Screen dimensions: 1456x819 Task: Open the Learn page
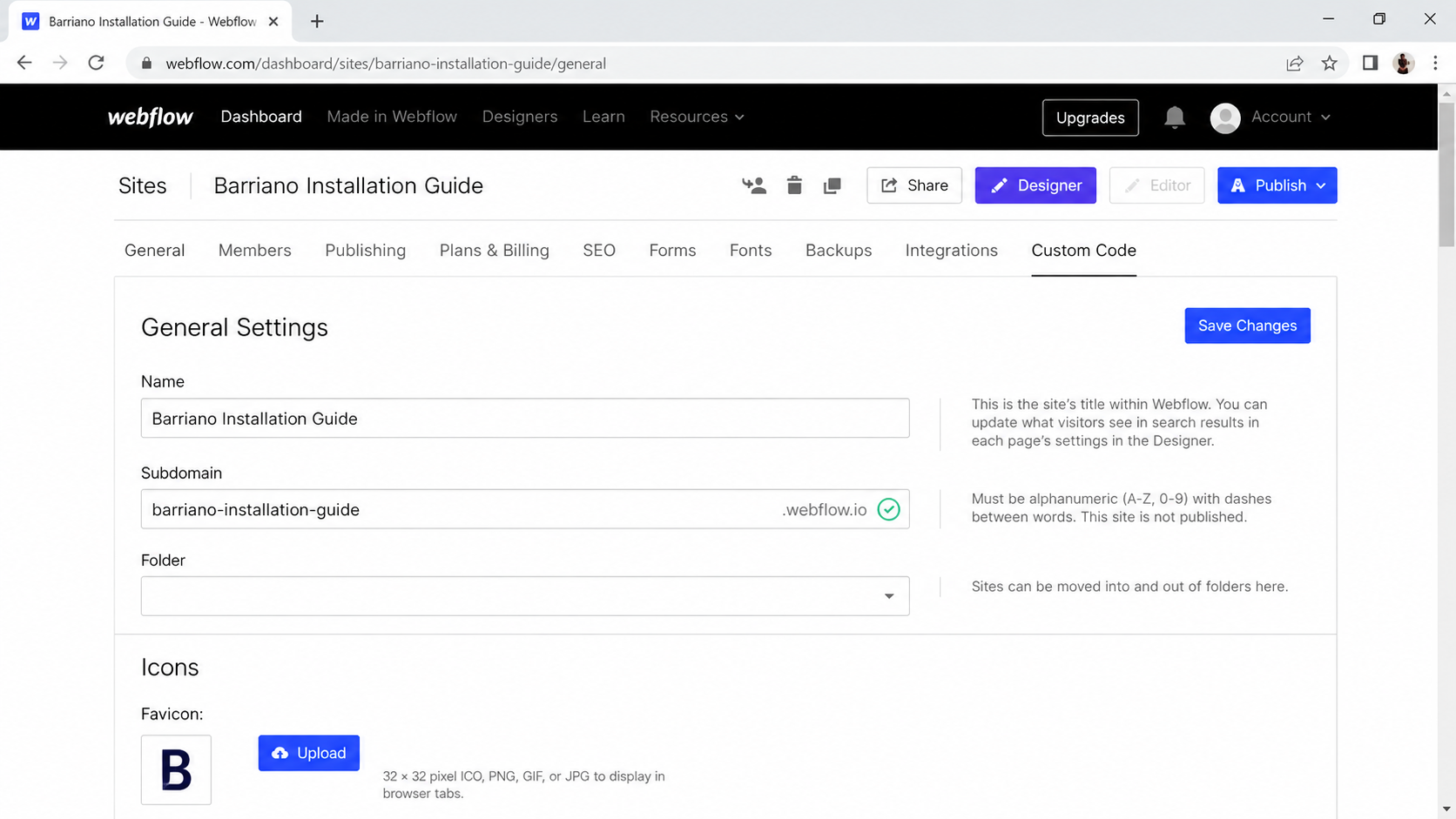(603, 117)
